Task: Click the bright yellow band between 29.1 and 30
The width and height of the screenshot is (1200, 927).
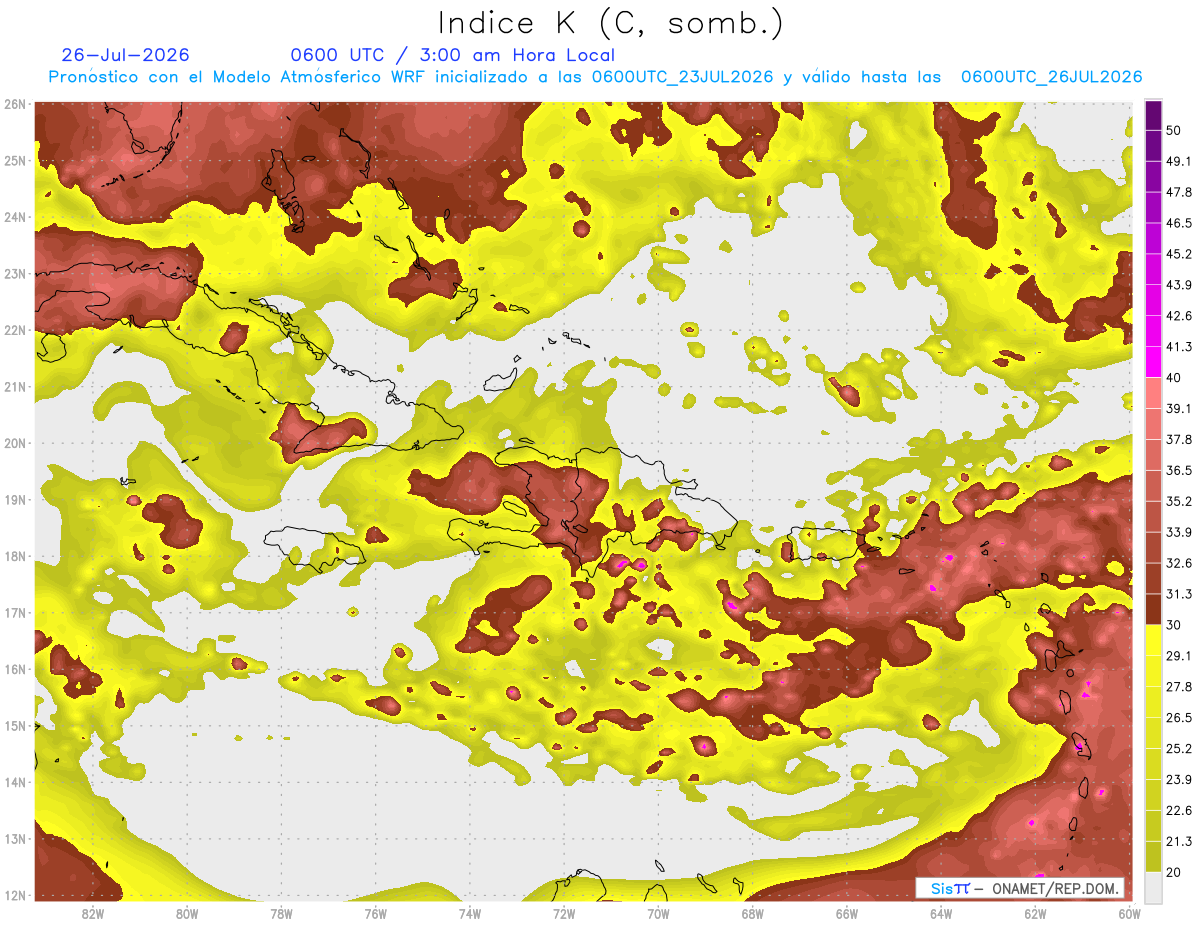Action: [1153, 641]
